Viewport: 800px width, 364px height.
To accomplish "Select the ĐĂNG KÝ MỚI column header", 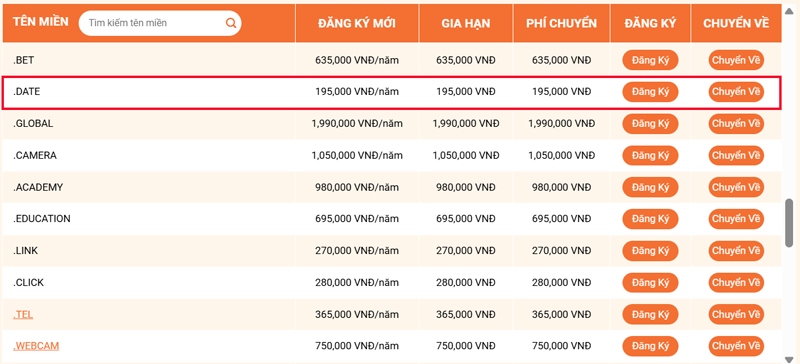I will click(x=357, y=23).
